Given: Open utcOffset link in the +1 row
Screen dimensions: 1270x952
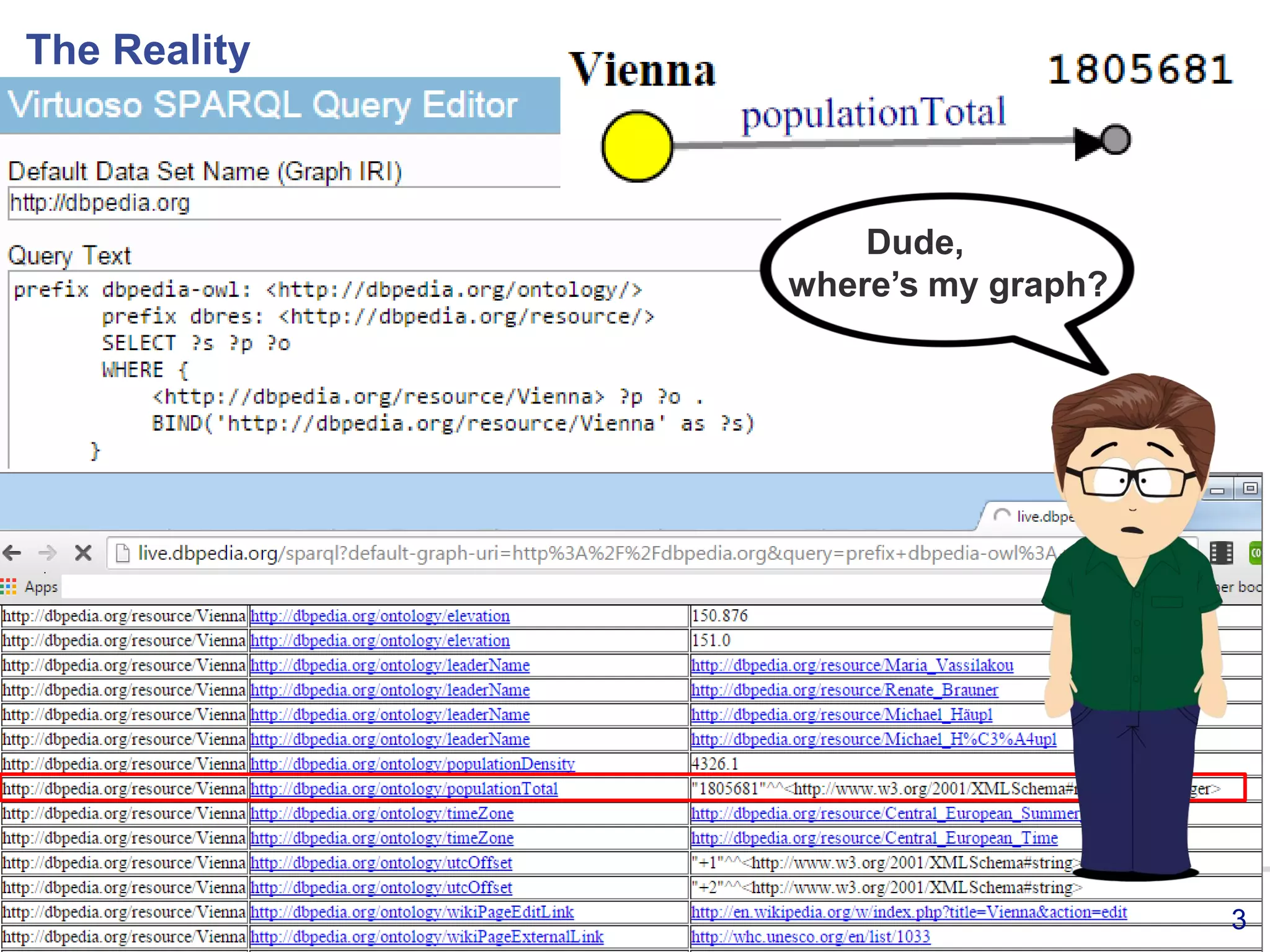Looking at the screenshot, I should click(381, 863).
